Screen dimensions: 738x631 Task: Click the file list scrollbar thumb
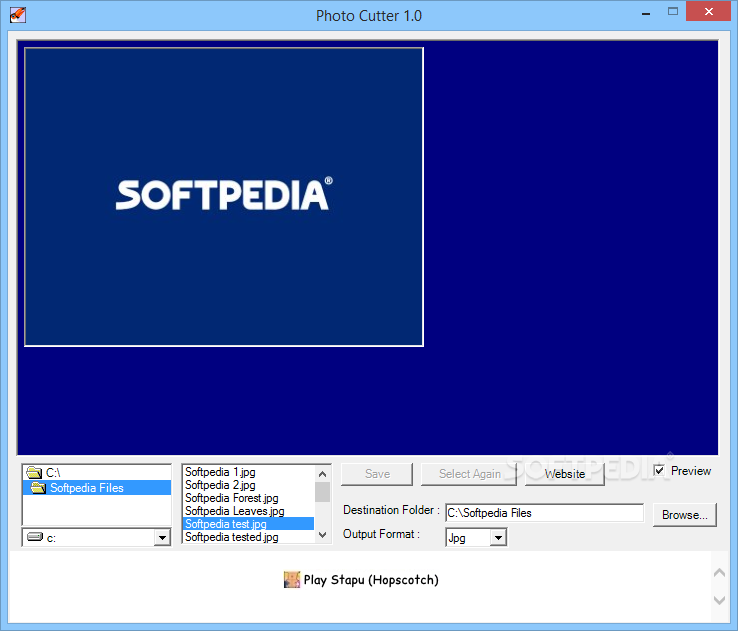(x=322, y=492)
